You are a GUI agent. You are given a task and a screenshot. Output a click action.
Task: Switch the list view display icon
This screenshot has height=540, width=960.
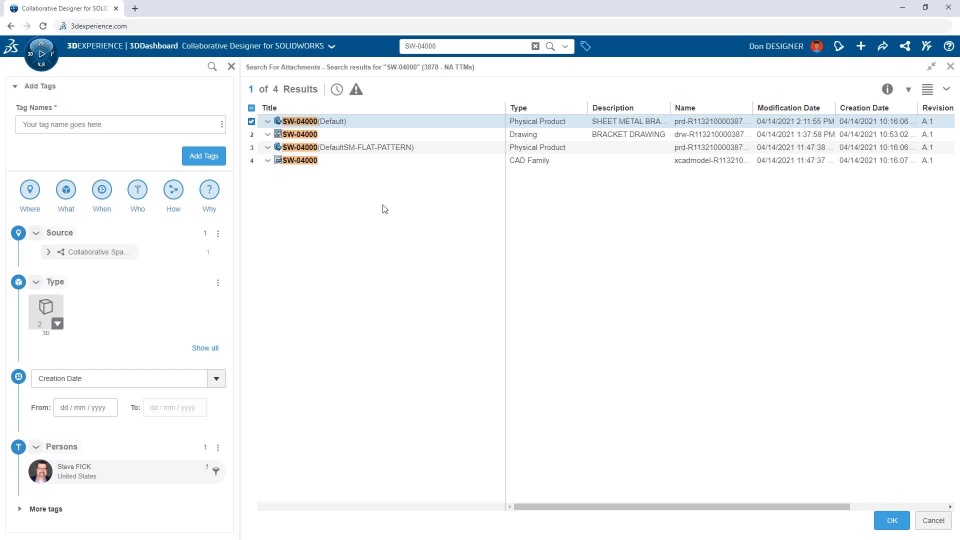pyautogui.click(x=928, y=89)
